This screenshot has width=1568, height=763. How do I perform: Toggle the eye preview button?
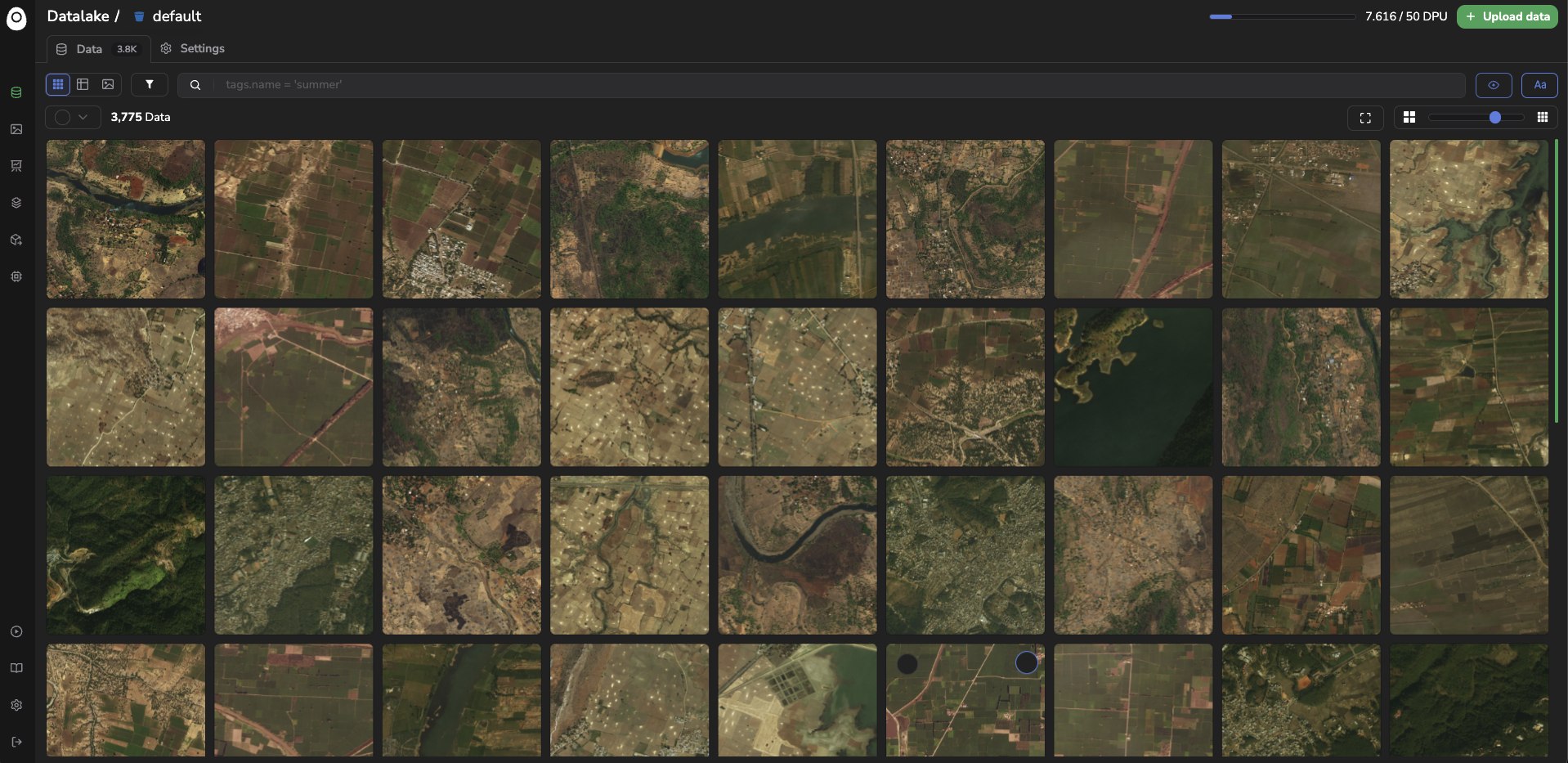(x=1494, y=84)
